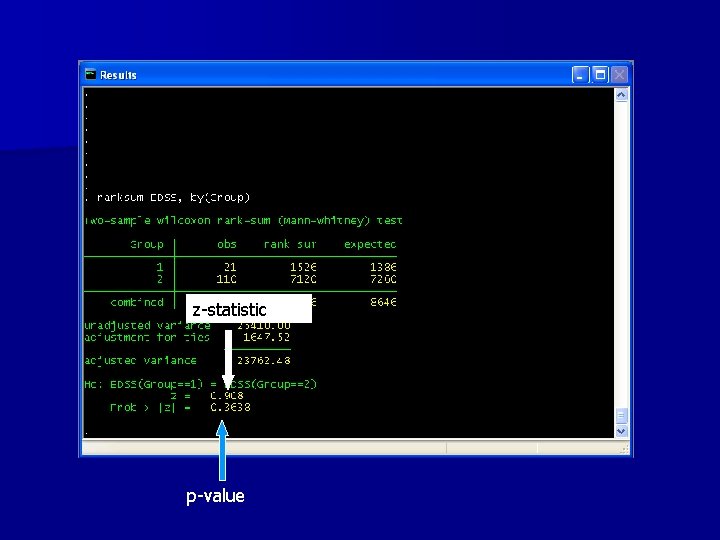Click the 'rank sum' column header
This screenshot has width=720, height=540.
[x=290, y=244]
